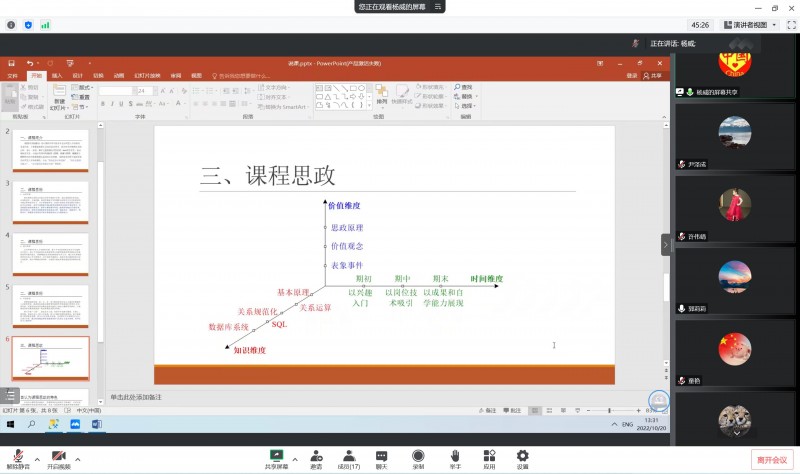Viewport: 800px width, 474px height.
Task: Click the 共享屏幕 share screen icon
Action: pos(276,456)
